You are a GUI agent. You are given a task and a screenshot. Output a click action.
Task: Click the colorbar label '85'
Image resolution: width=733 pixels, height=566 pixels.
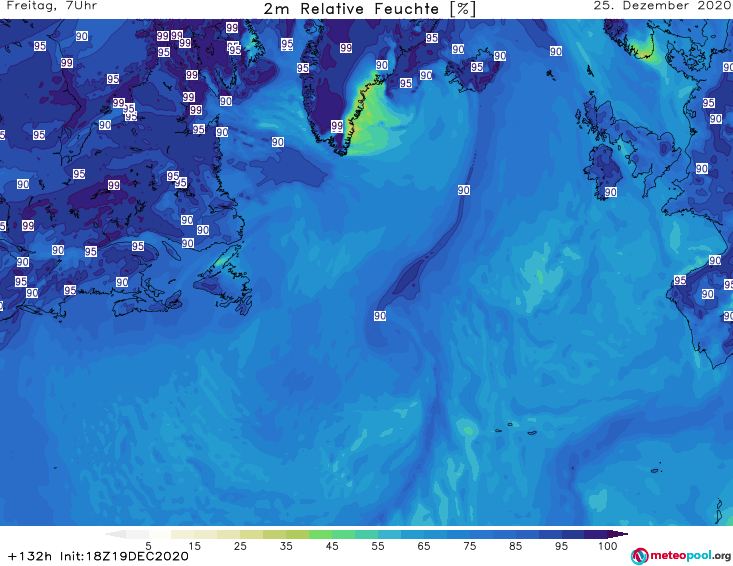click(x=516, y=546)
